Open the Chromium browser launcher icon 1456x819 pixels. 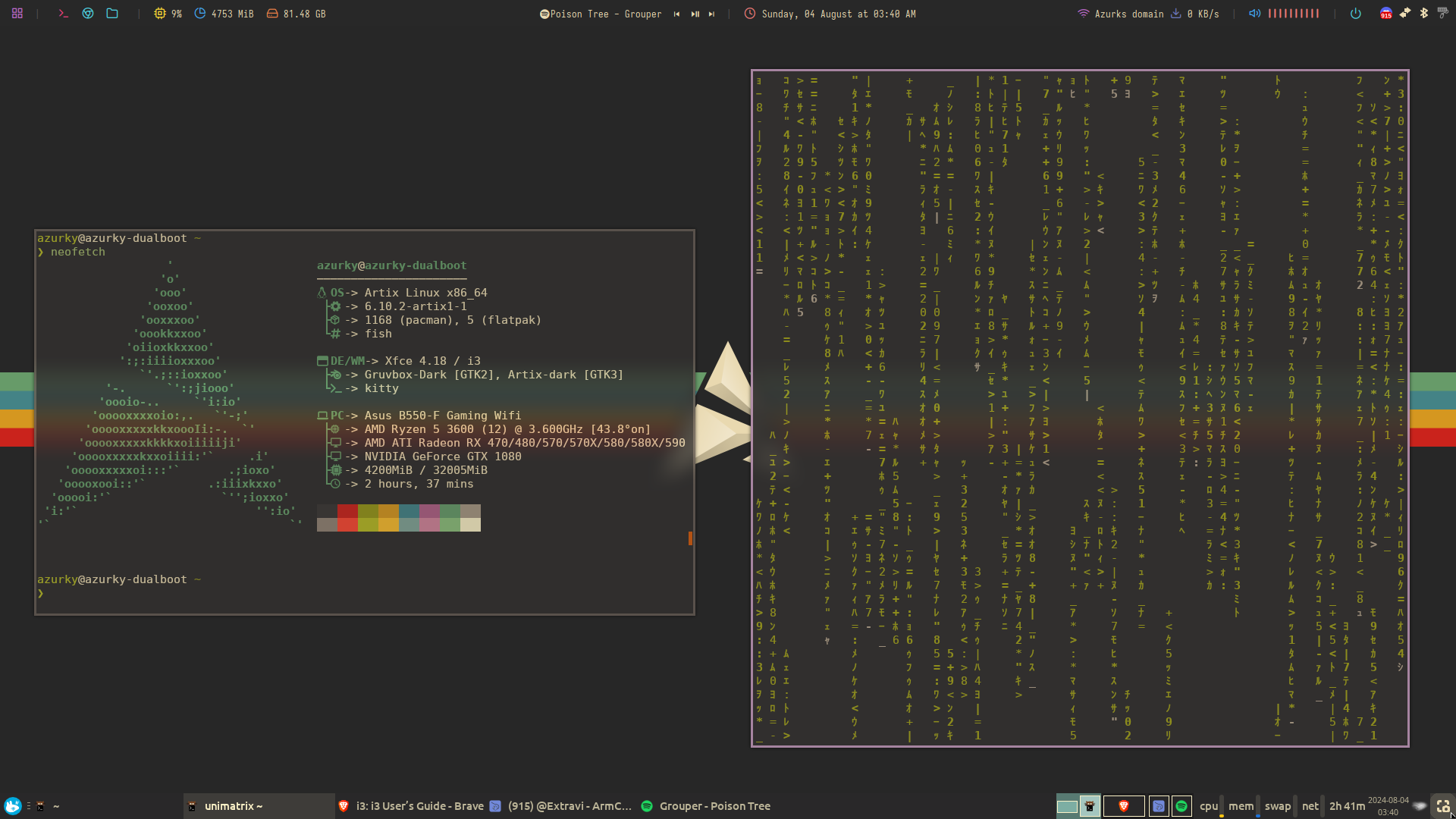(x=88, y=14)
